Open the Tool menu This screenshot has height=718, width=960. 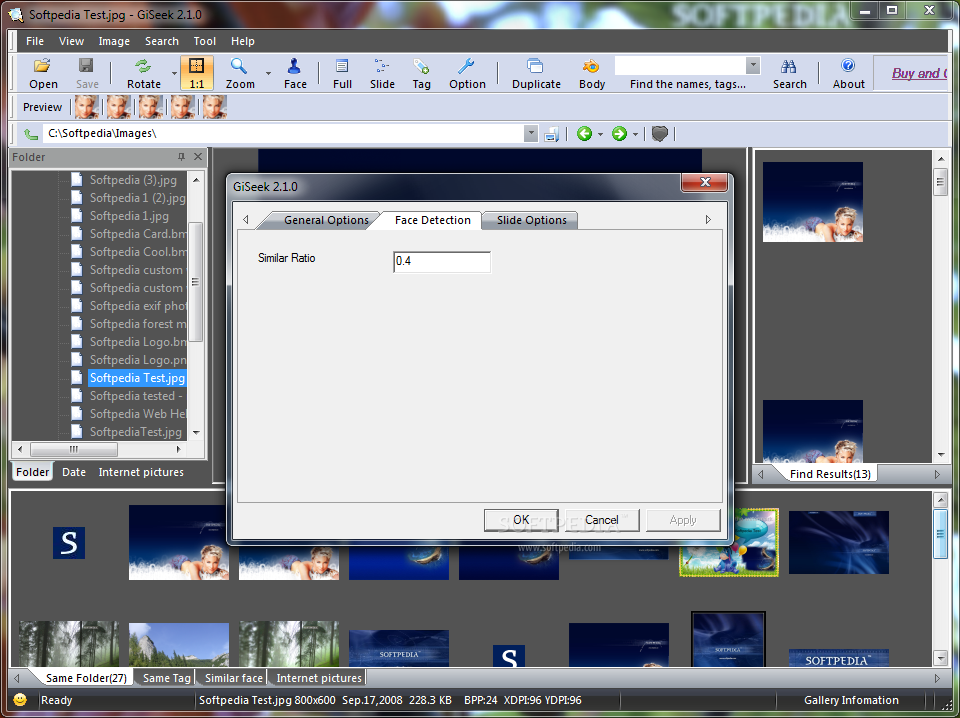204,41
